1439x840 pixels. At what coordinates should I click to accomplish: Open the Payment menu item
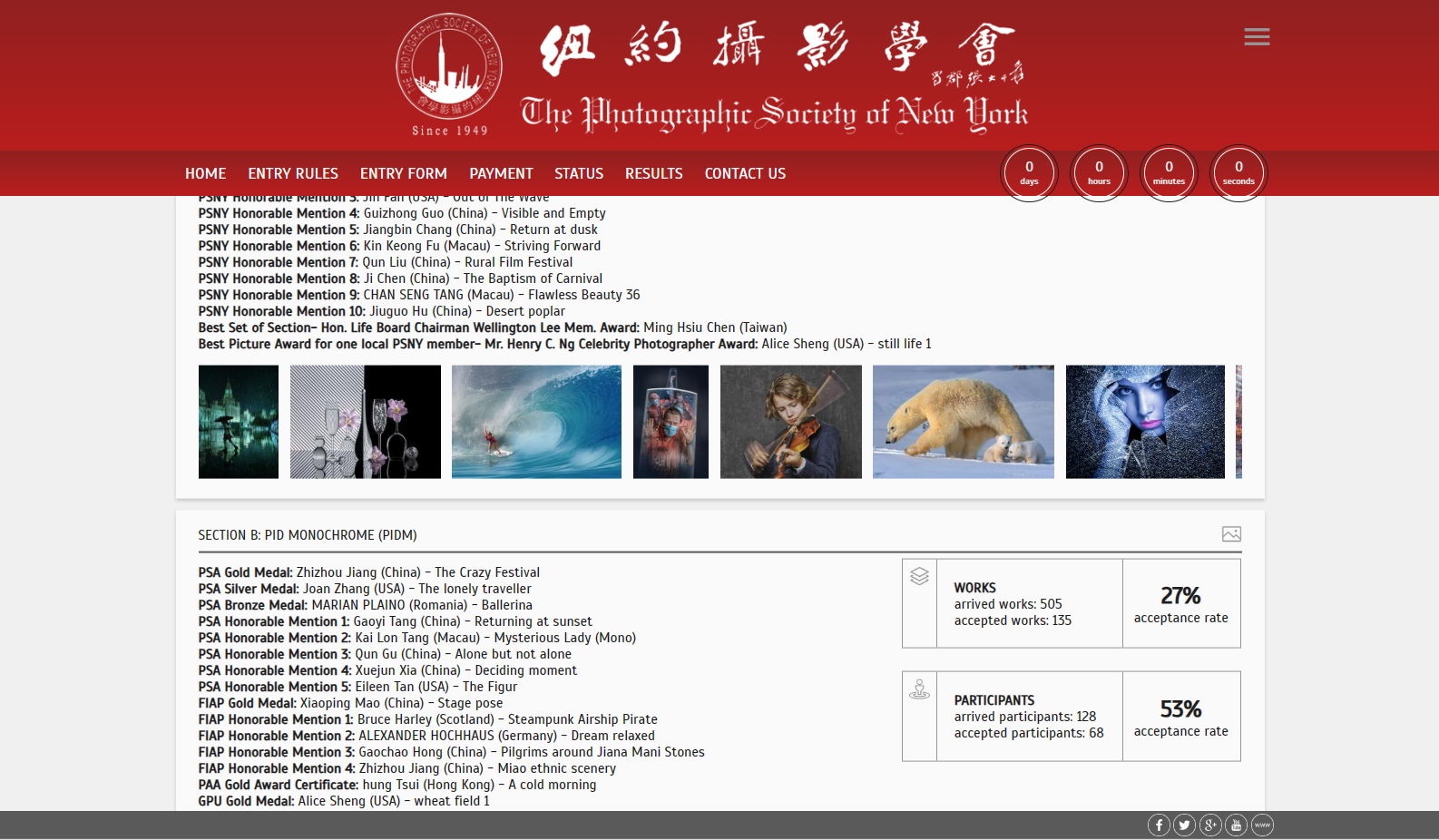tap(501, 173)
